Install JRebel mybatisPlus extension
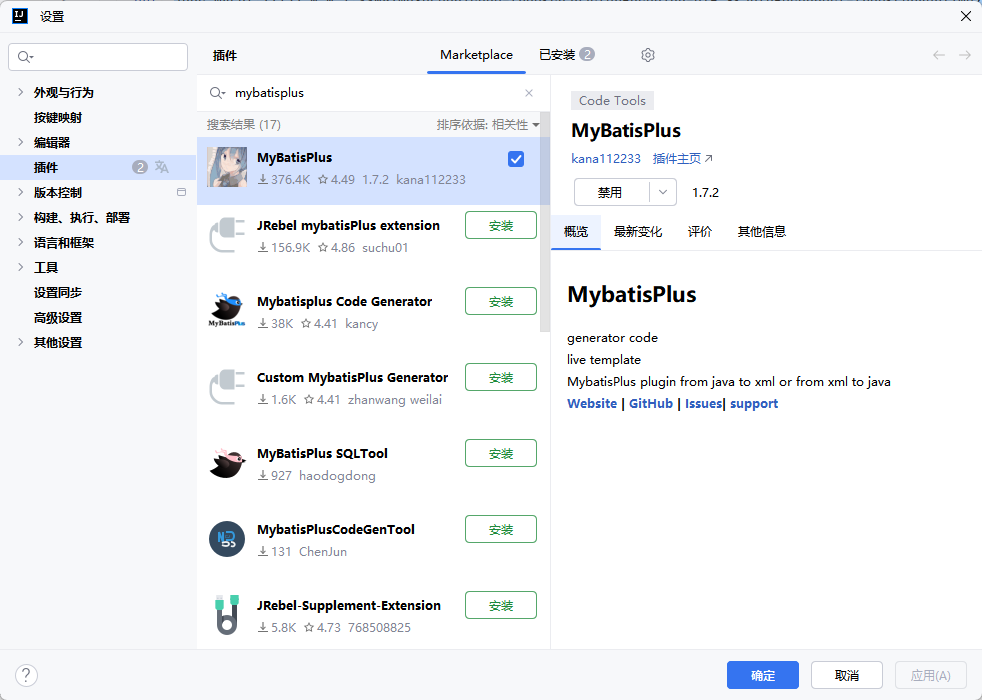This screenshot has height=700, width=982. tap(500, 225)
